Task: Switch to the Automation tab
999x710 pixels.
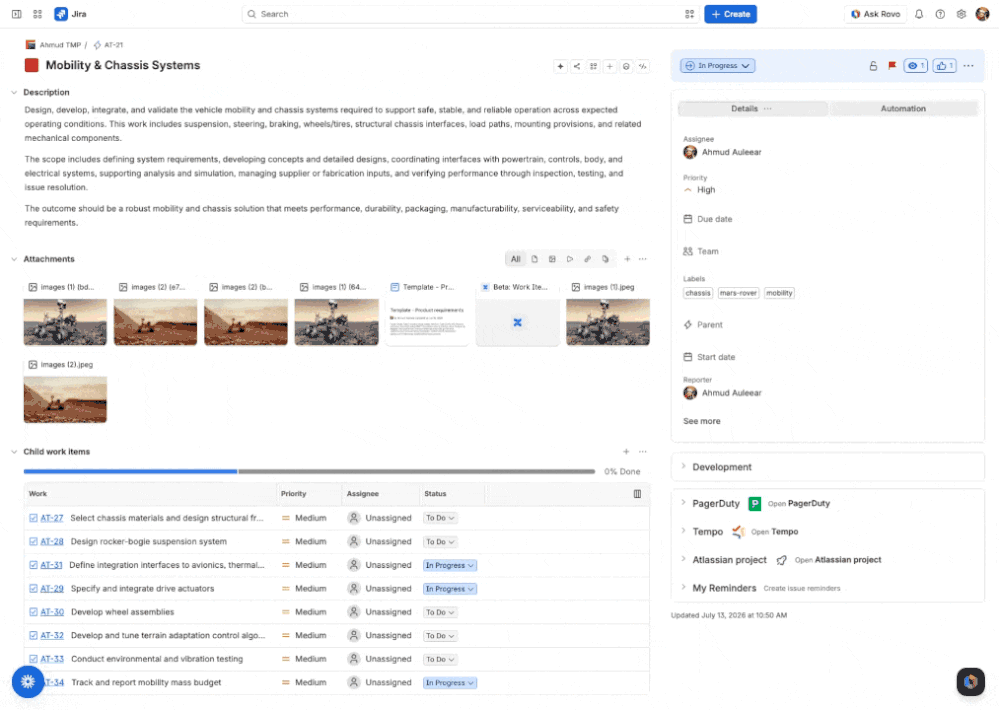Action: [903, 109]
